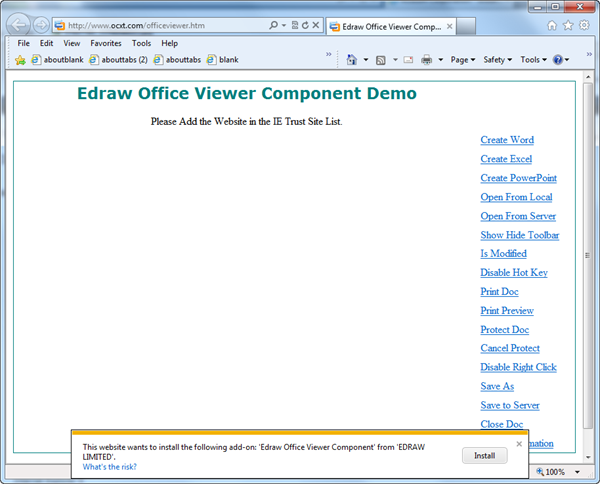Open the zoom level 100% dropdown arrow
The height and width of the screenshot is (484, 600).
point(577,472)
